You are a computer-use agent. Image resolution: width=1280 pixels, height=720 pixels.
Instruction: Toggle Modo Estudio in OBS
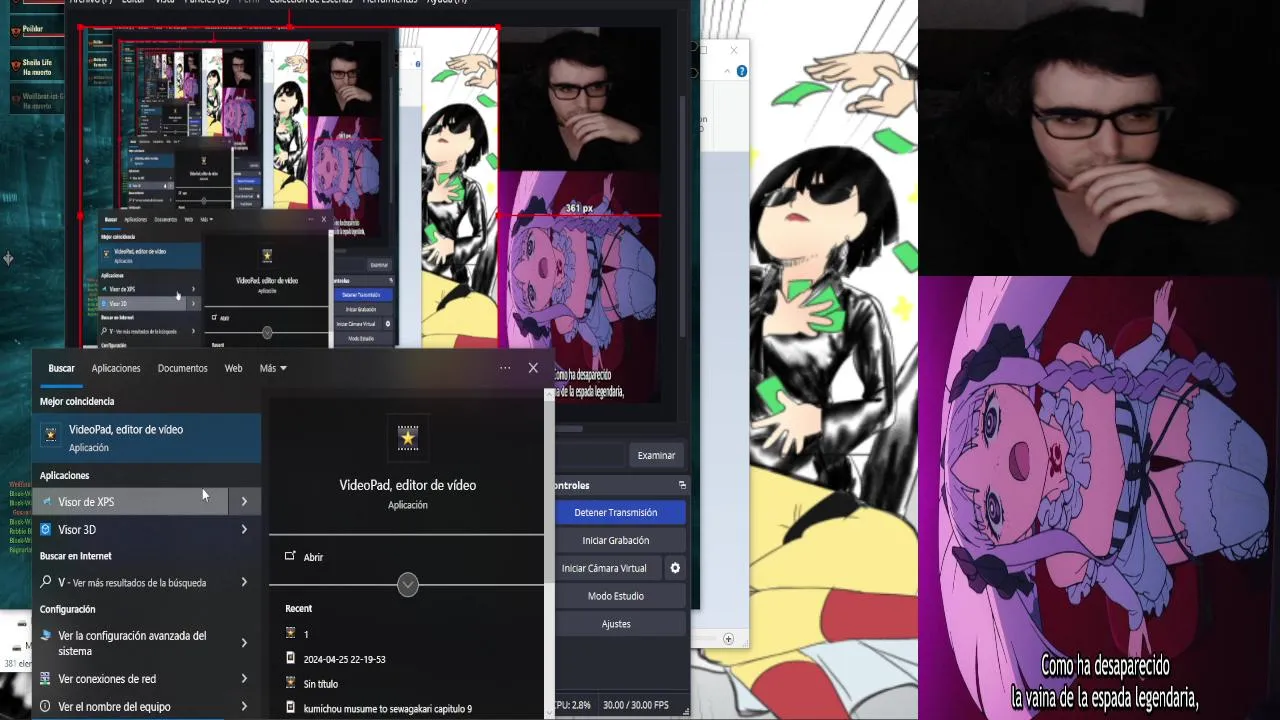(x=616, y=596)
